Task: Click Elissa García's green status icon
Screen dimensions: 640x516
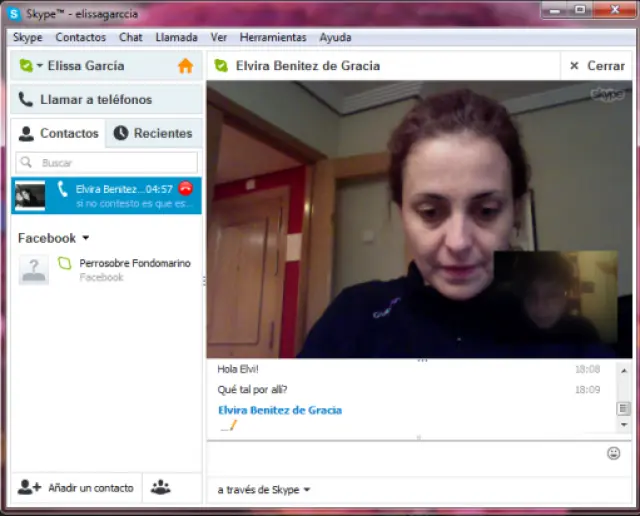Action: (x=26, y=65)
